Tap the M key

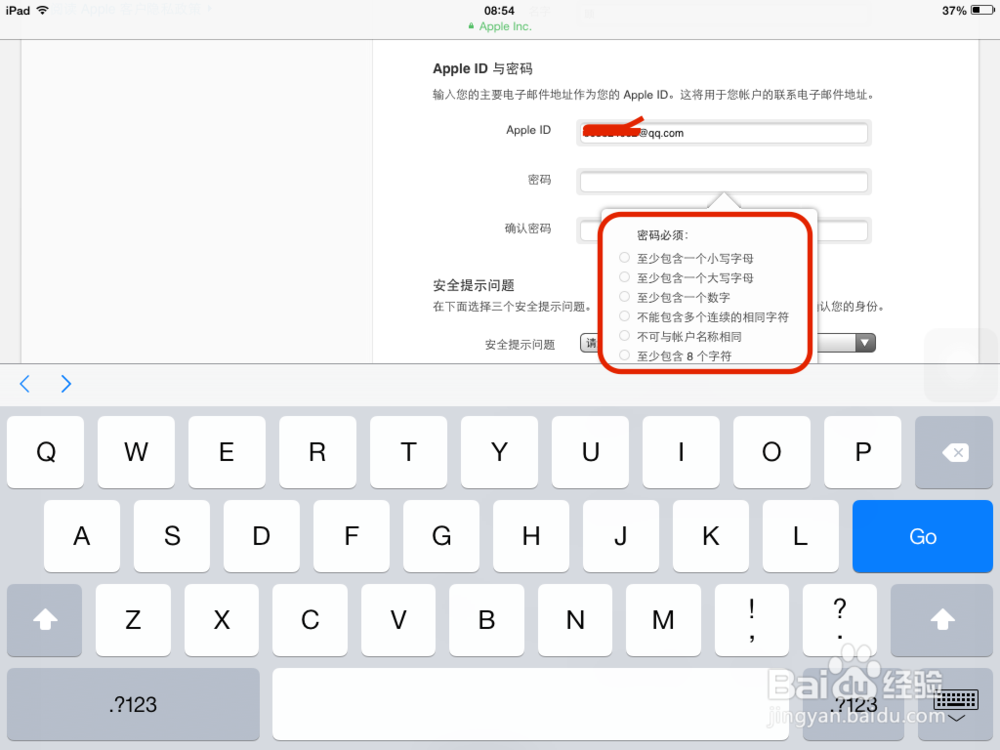(663, 620)
